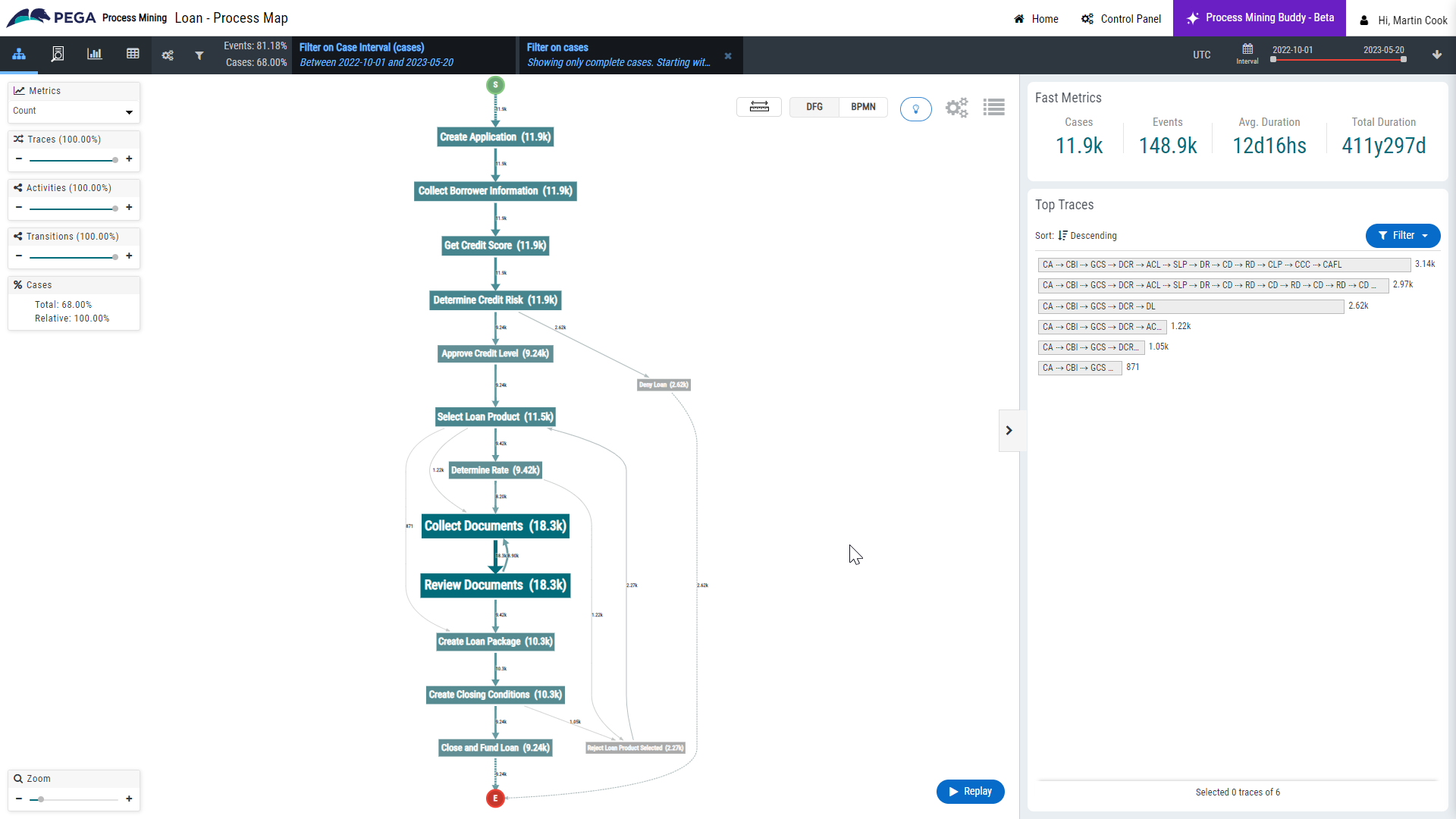Click the UTC timezone indicator label
1456x819 pixels.
click(x=1201, y=55)
